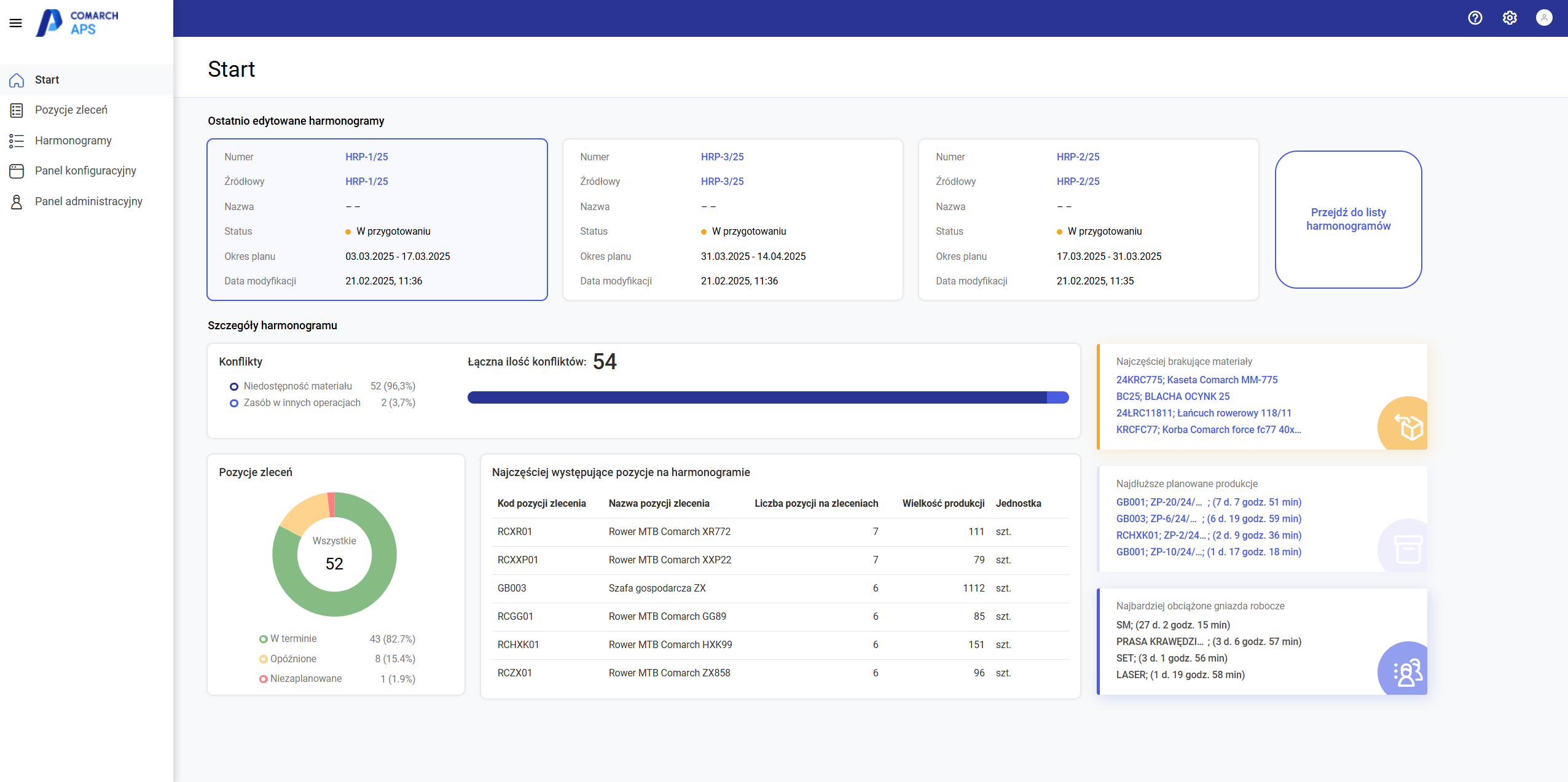Click Rower MTB Comarch HXK99 cell
The image size is (1568, 782).
pos(670,644)
